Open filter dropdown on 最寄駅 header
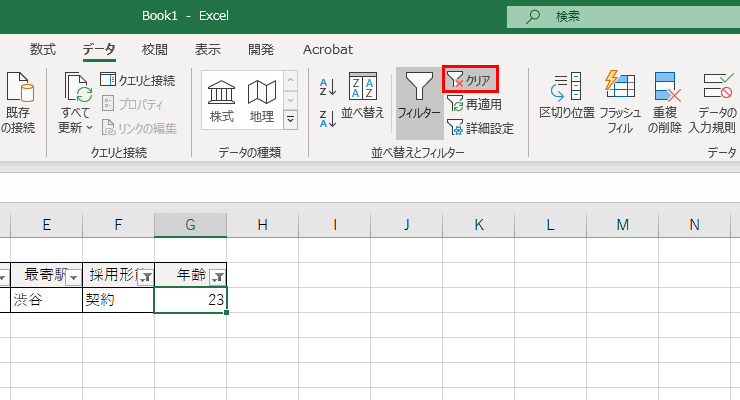The image size is (740, 400). [x=73, y=277]
